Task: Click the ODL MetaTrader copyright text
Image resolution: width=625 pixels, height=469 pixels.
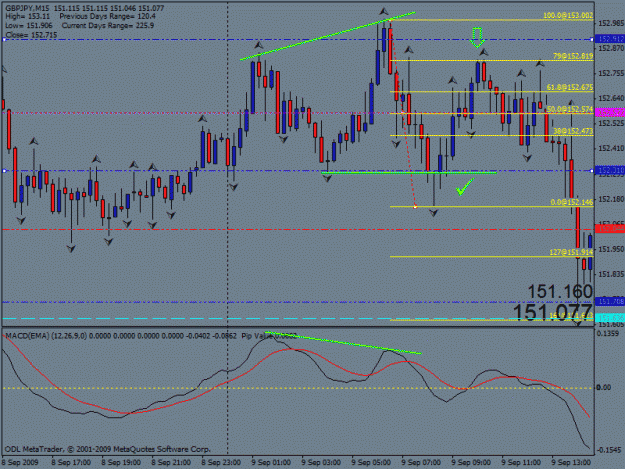Action: [107, 449]
